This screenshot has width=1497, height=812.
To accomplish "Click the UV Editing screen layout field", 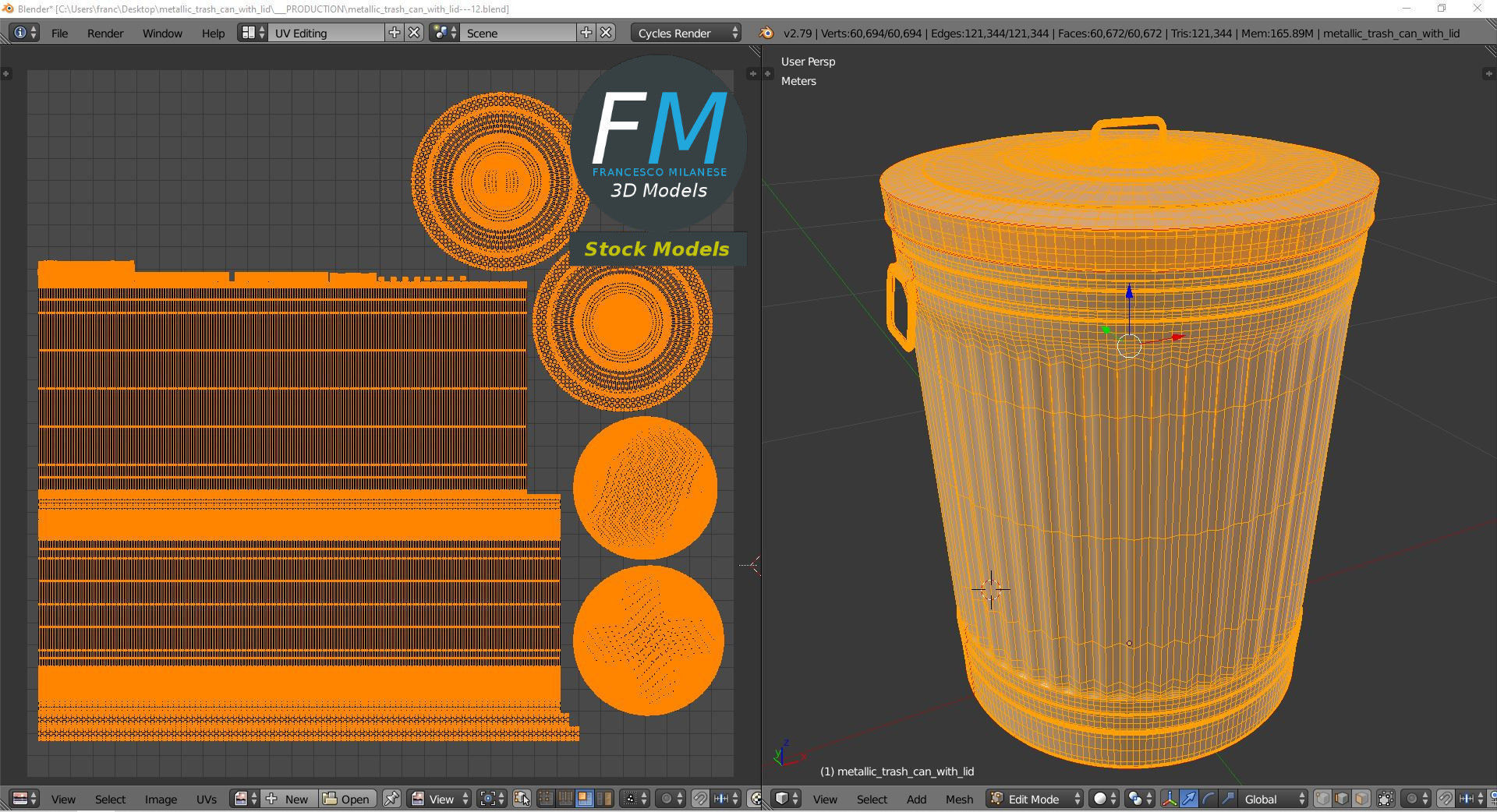I will pyautogui.click(x=326, y=33).
